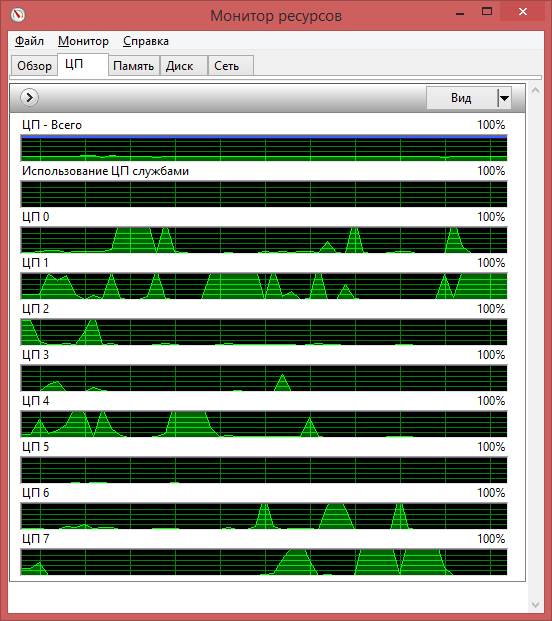The width and height of the screenshot is (552, 621).
Task: Close the Монитор ресурсов window
Action: 523,12
